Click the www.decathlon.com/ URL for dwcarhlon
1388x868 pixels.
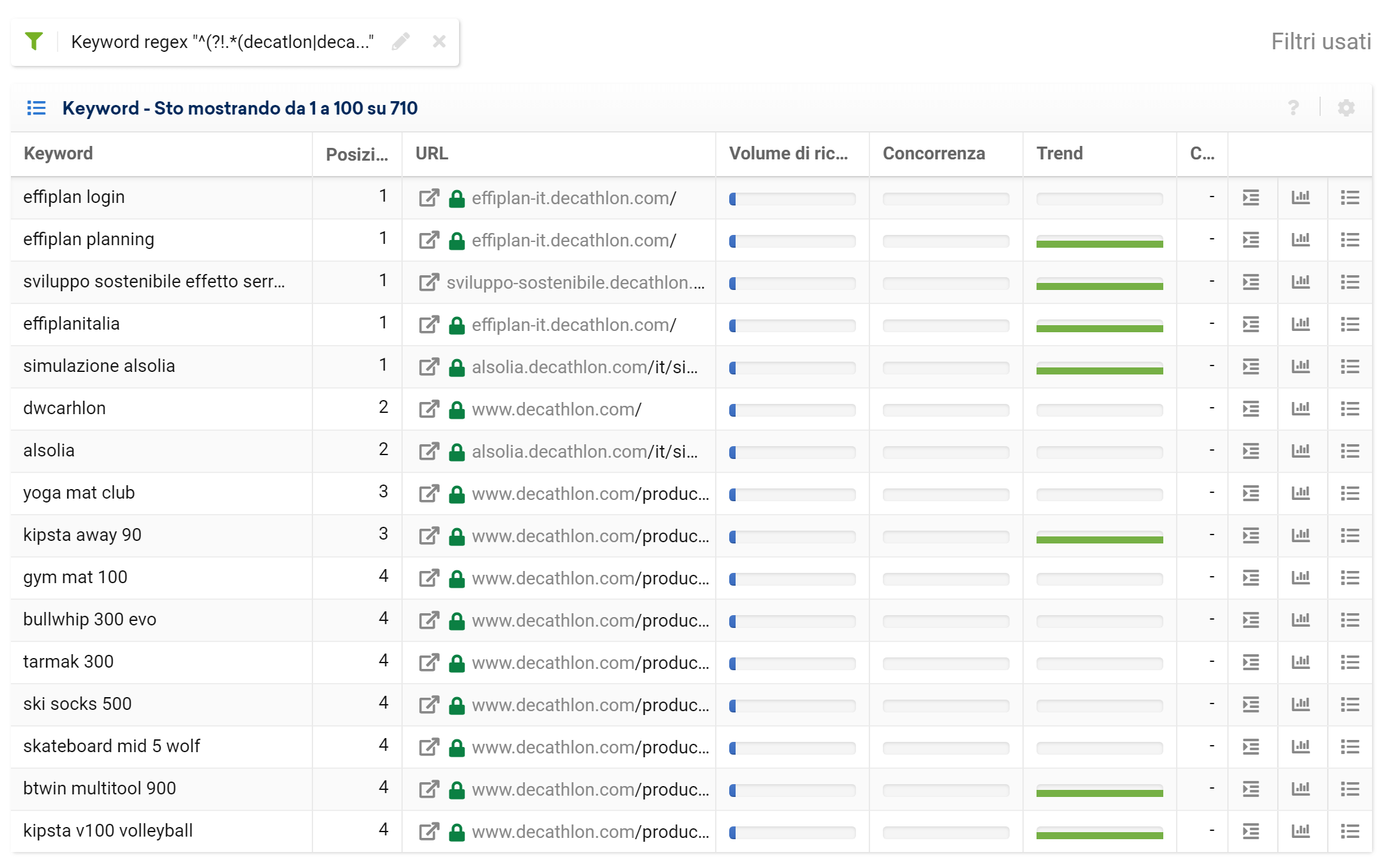pos(556,410)
